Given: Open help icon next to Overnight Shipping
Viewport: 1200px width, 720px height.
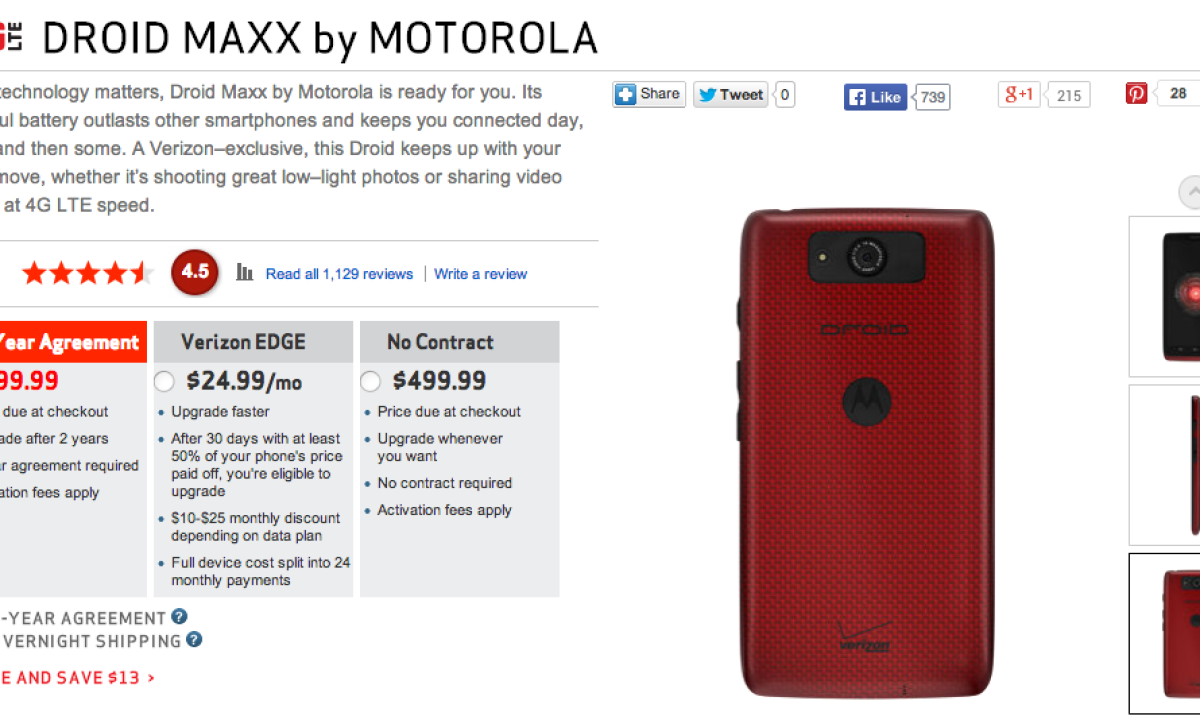Looking at the screenshot, I should [x=194, y=640].
